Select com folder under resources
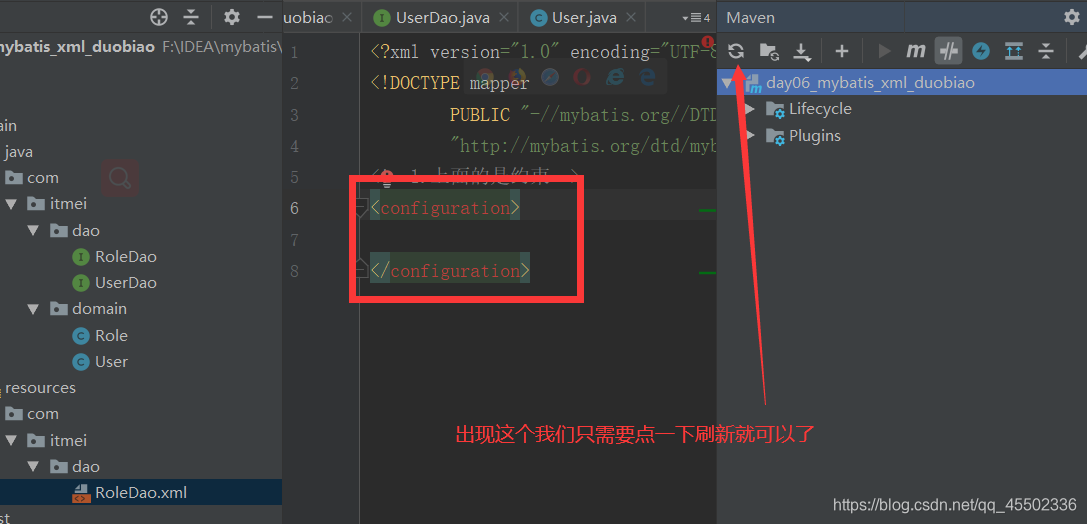The width and height of the screenshot is (1087, 524). [42, 414]
